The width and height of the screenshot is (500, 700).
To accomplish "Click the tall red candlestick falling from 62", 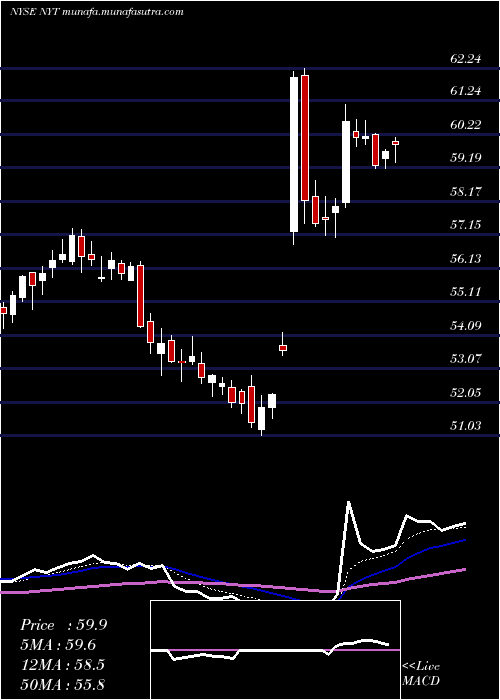I will coord(305,138).
